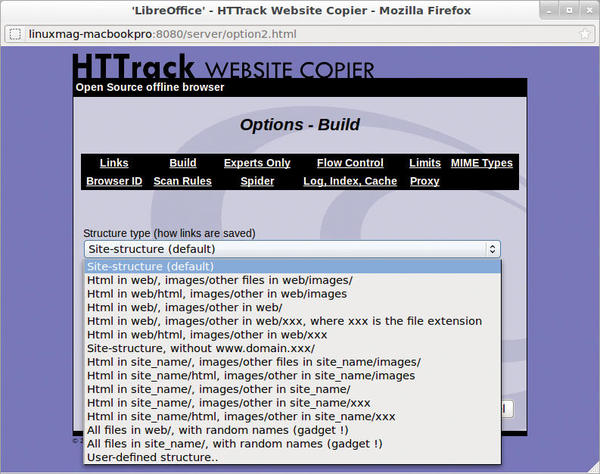Go to Spider options link
The height and width of the screenshot is (474, 600).
(257, 181)
